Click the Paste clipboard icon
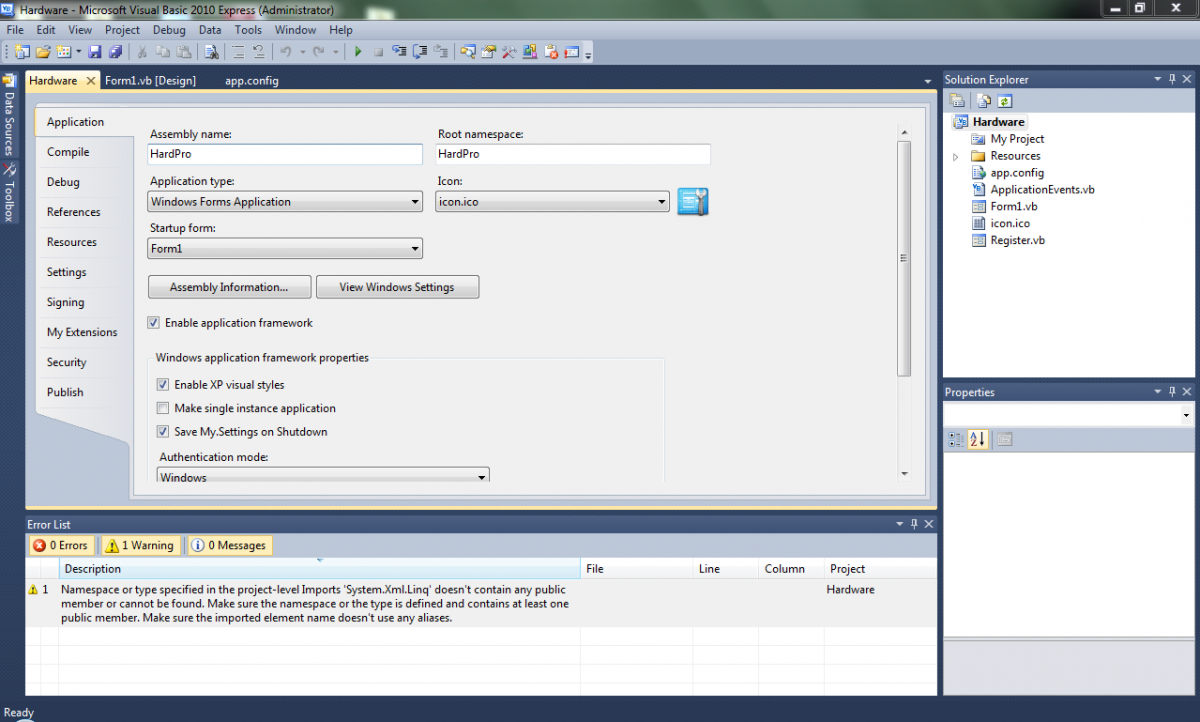The height and width of the screenshot is (722, 1200). pos(184,51)
